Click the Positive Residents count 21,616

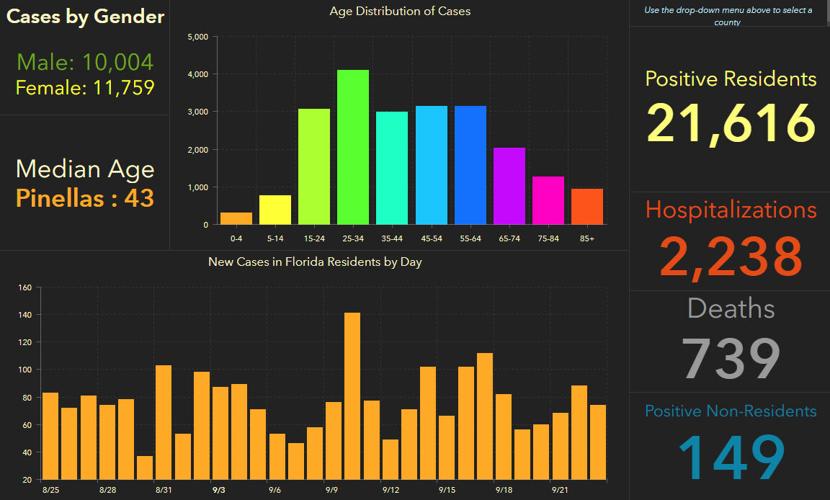coord(731,123)
